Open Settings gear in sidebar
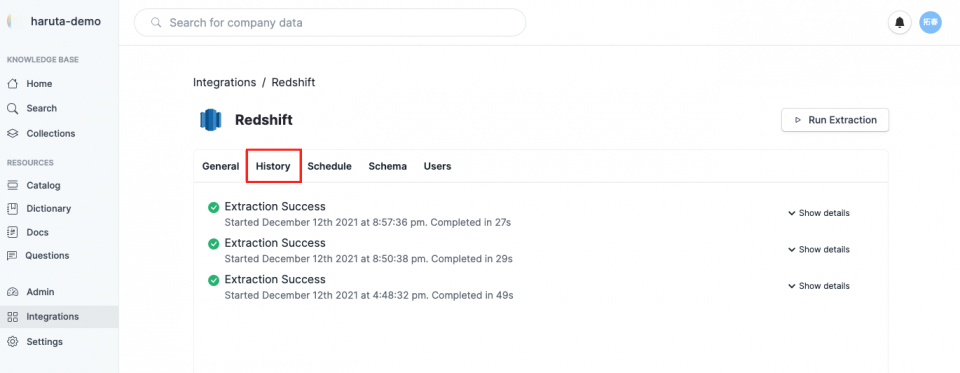The width and height of the screenshot is (960, 373). tap(12, 342)
